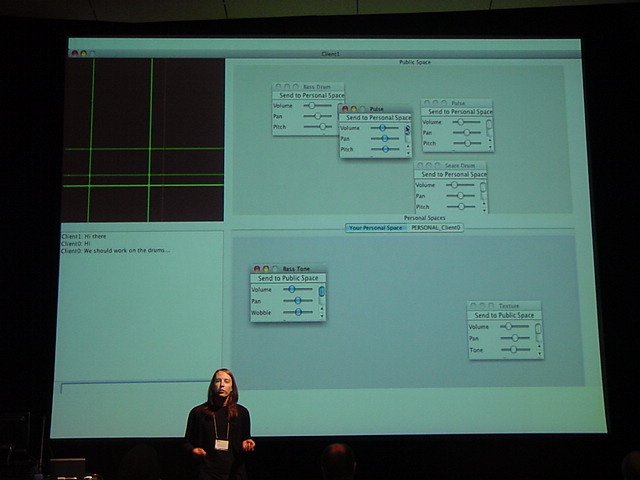Click the Texture window title bar
Screen dimensions: 640x480
click(x=505, y=306)
